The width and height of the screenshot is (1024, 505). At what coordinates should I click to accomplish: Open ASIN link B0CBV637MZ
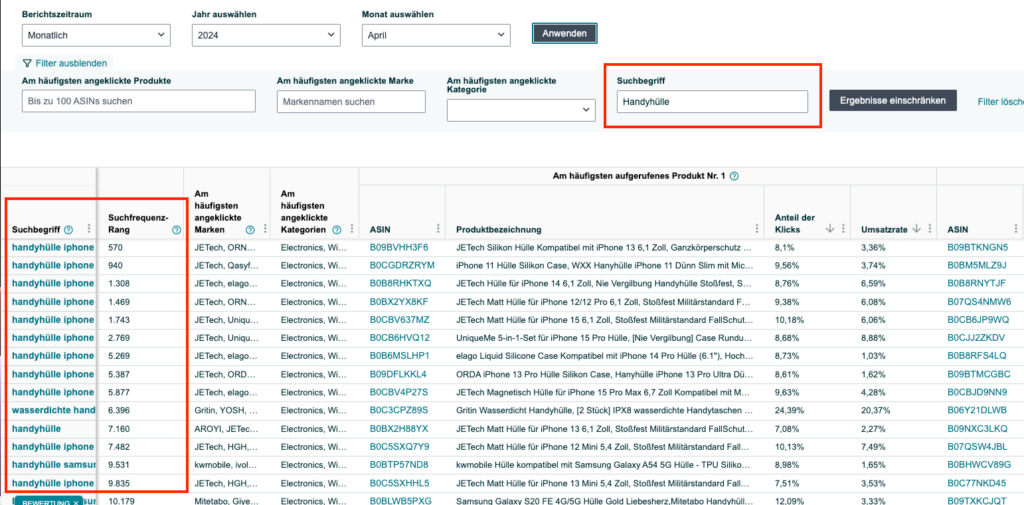pyautogui.click(x=400, y=319)
